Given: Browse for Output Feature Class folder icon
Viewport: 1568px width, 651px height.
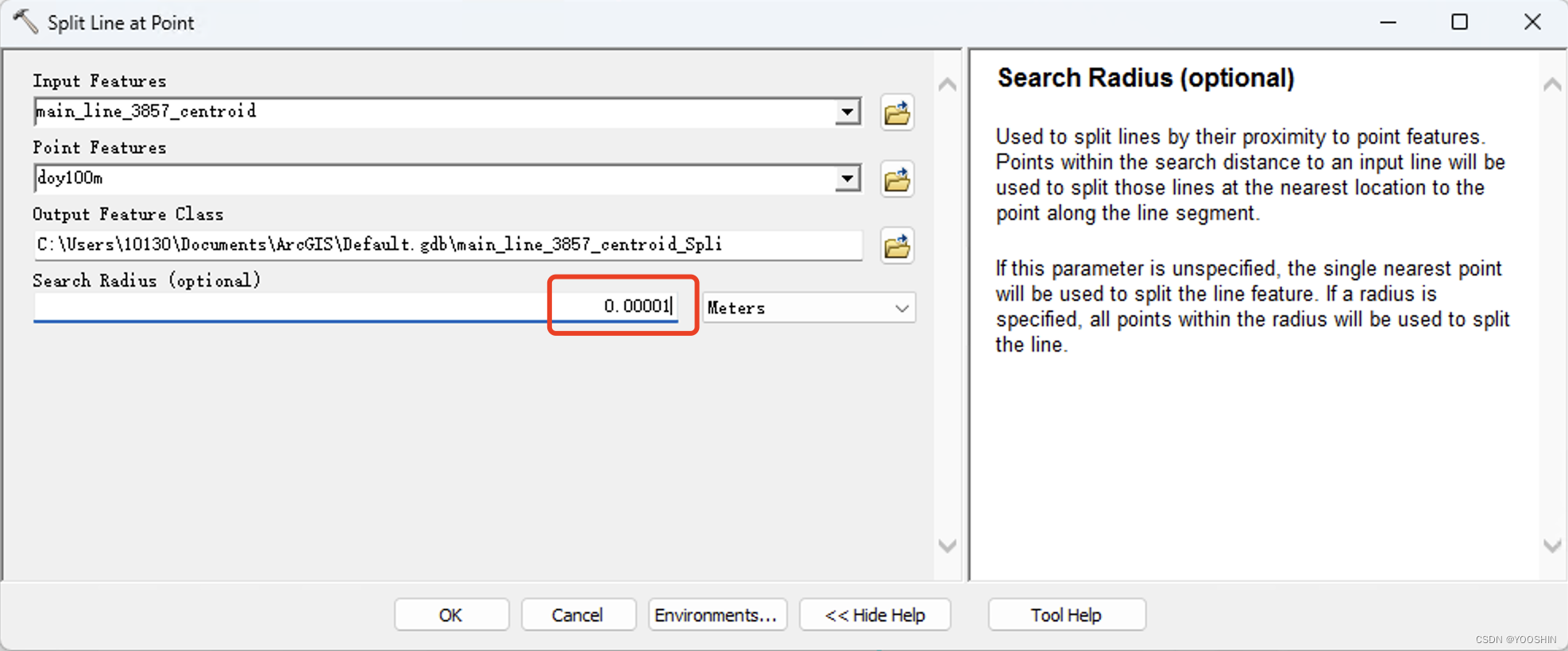Looking at the screenshot, I should click(x=898, y=246).
